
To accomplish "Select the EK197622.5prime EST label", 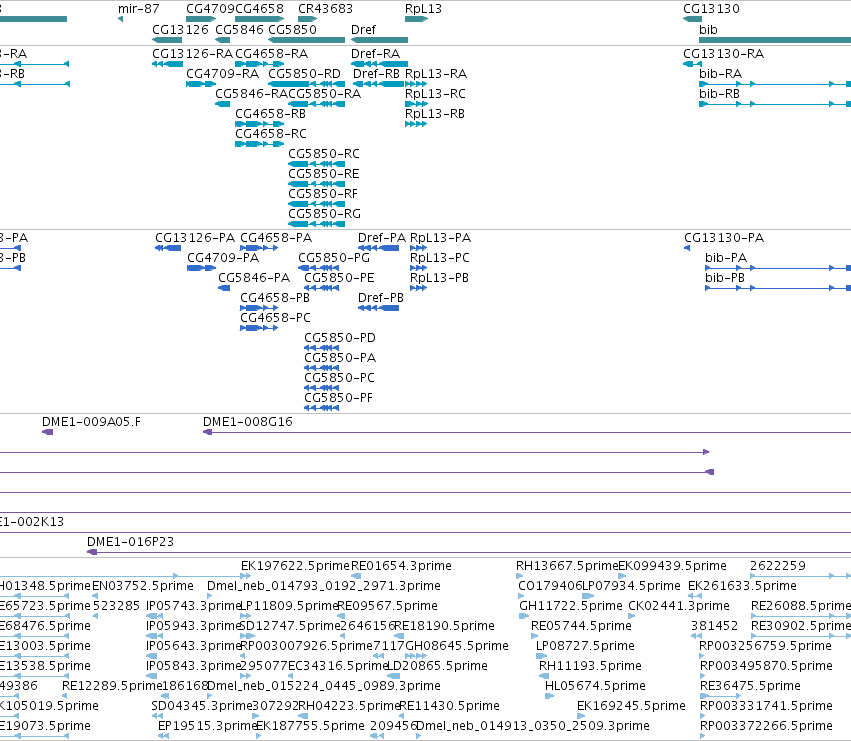I will pyautogui.click(x=295, y=566).
